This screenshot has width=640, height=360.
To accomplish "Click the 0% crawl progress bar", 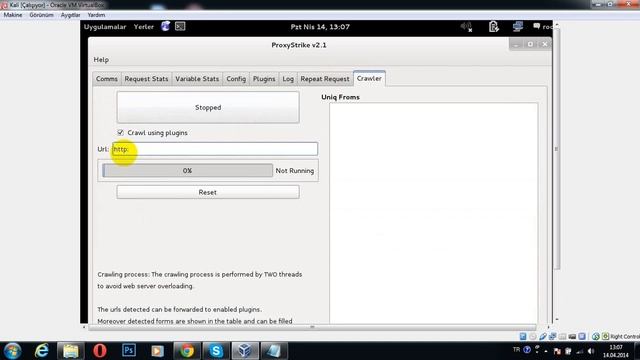I will click(187, 171).
